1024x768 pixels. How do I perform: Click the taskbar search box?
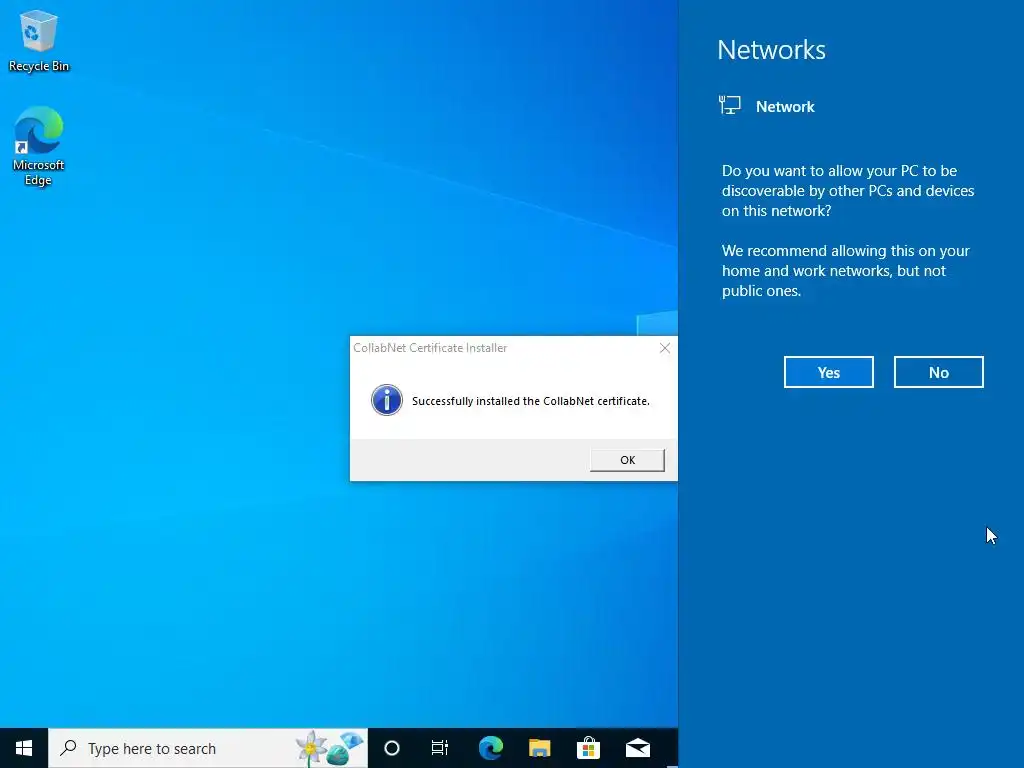pyautogui.click(x=208, y=748)
